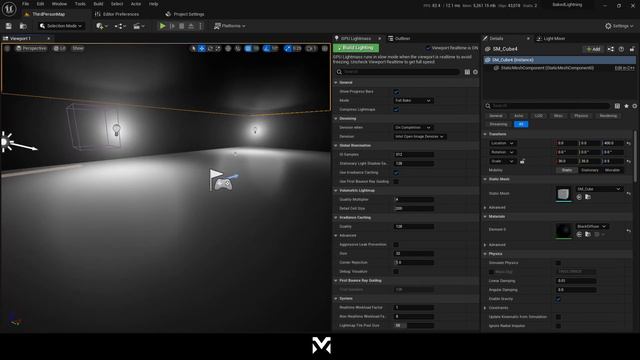Screen dimensions: 640x360
Task: Click the Details panel blueprint/add script icon
Action: [611, 49]
